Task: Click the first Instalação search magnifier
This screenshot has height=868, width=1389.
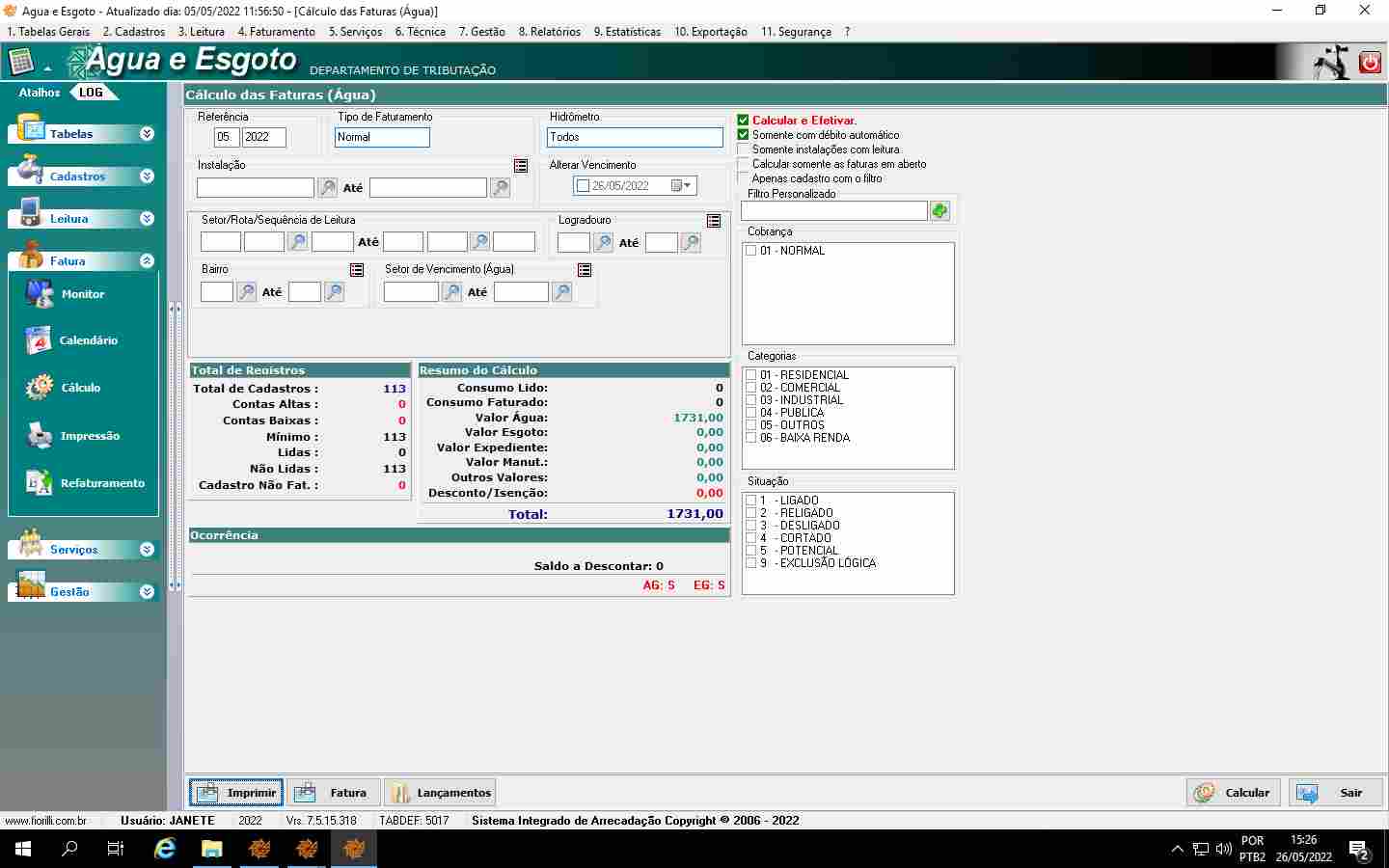Action: pos(328,188)
